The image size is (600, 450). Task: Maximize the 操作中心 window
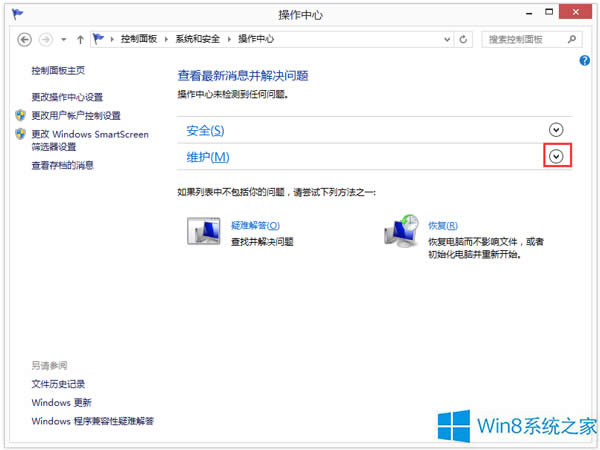coord(549,12)
